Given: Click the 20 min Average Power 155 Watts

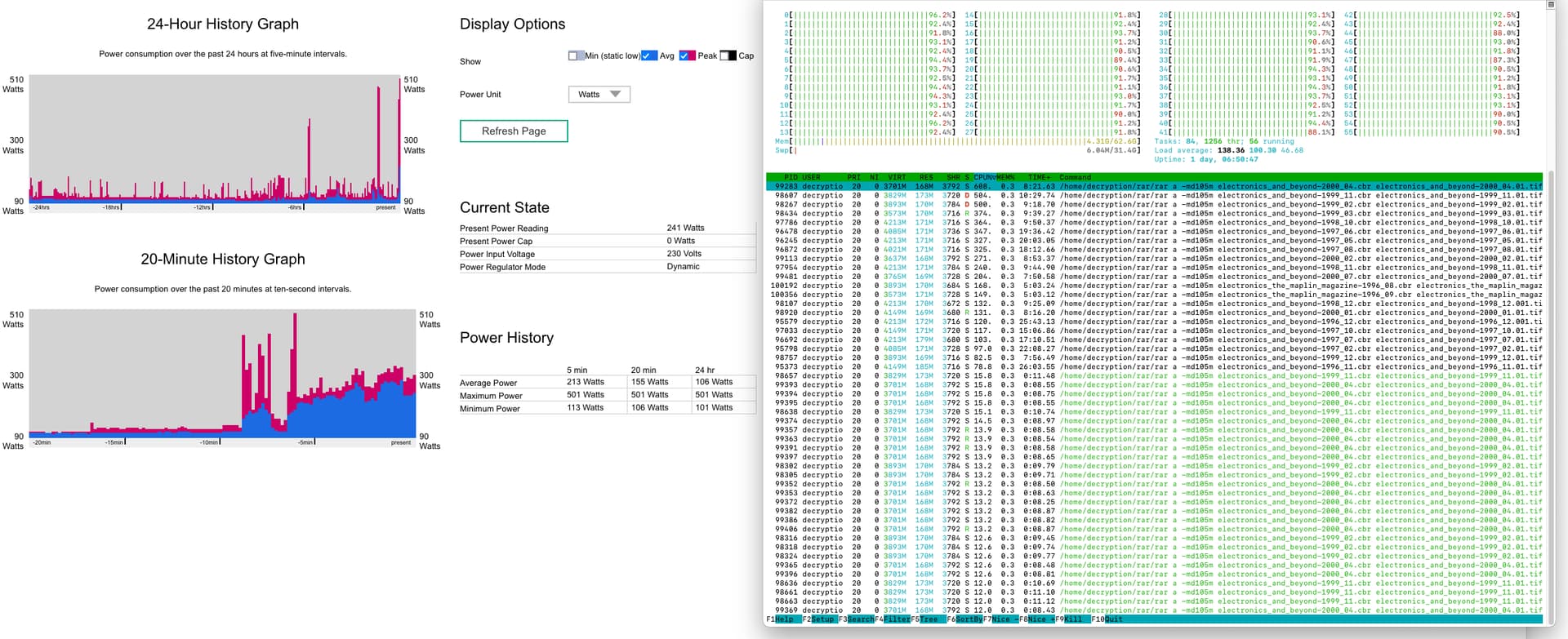Looking at the screenshot, I should (649, 382).
